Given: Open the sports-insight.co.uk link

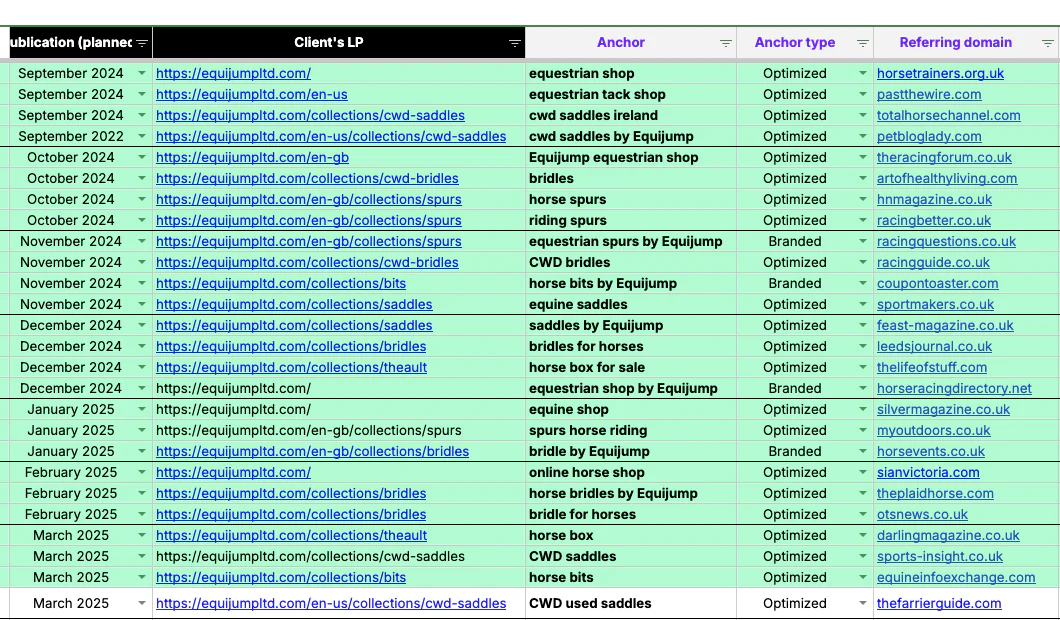Looking at the screenshot, I should coord(940,556).
